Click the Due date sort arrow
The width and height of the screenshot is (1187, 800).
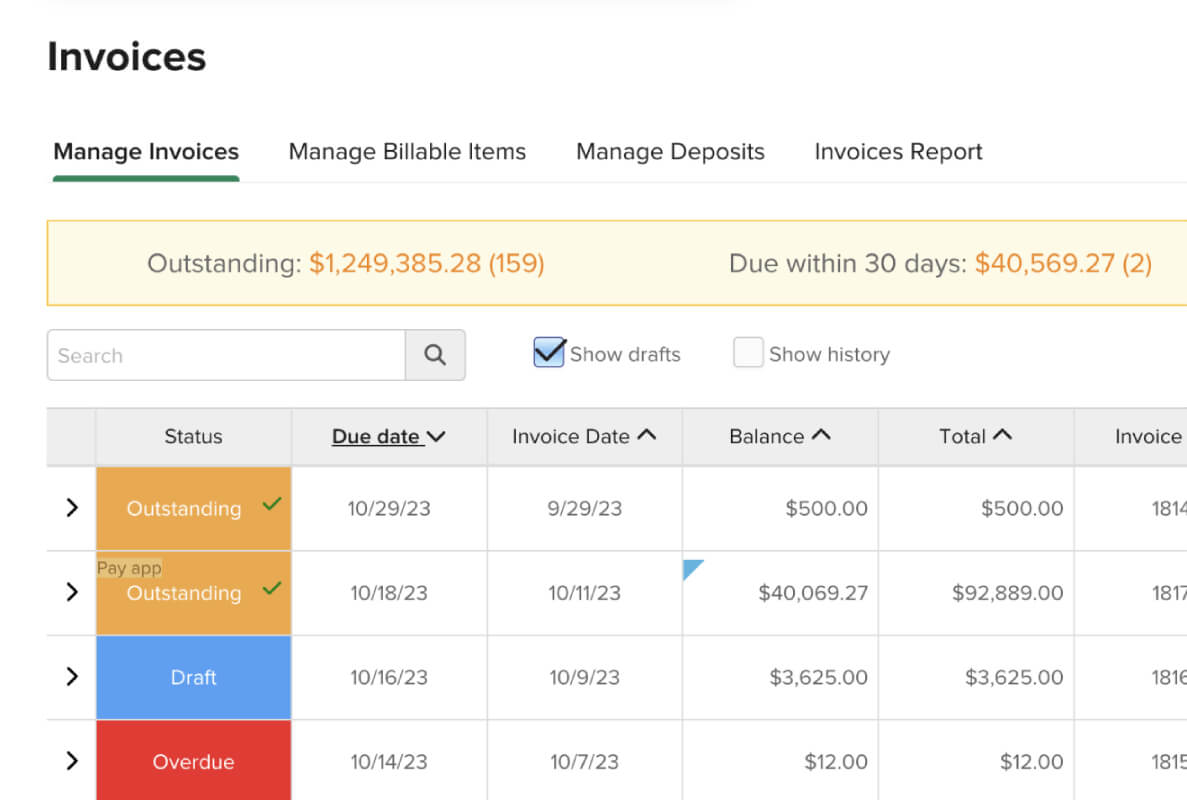[x=436, y=437]
